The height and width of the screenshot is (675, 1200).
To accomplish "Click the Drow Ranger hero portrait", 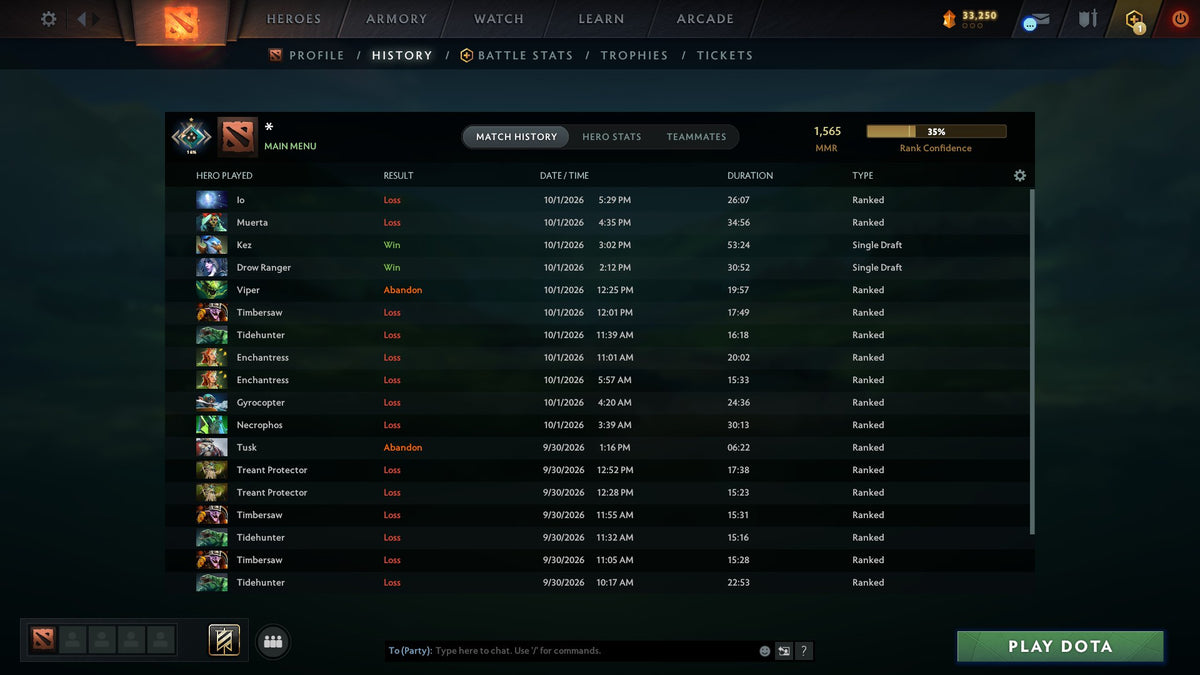I will (x=212, y=267).
